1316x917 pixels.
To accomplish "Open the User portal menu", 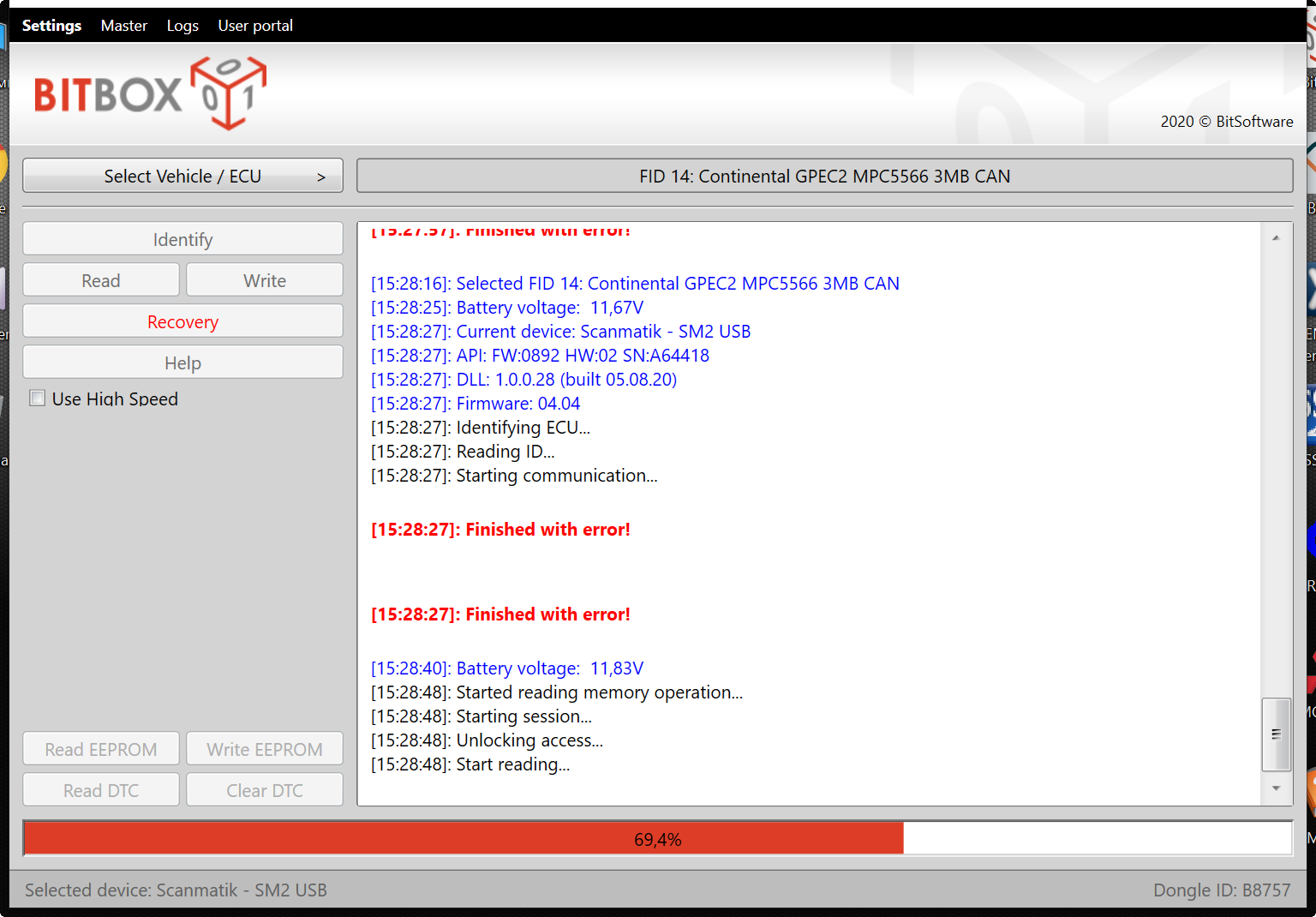I will 255,26.
